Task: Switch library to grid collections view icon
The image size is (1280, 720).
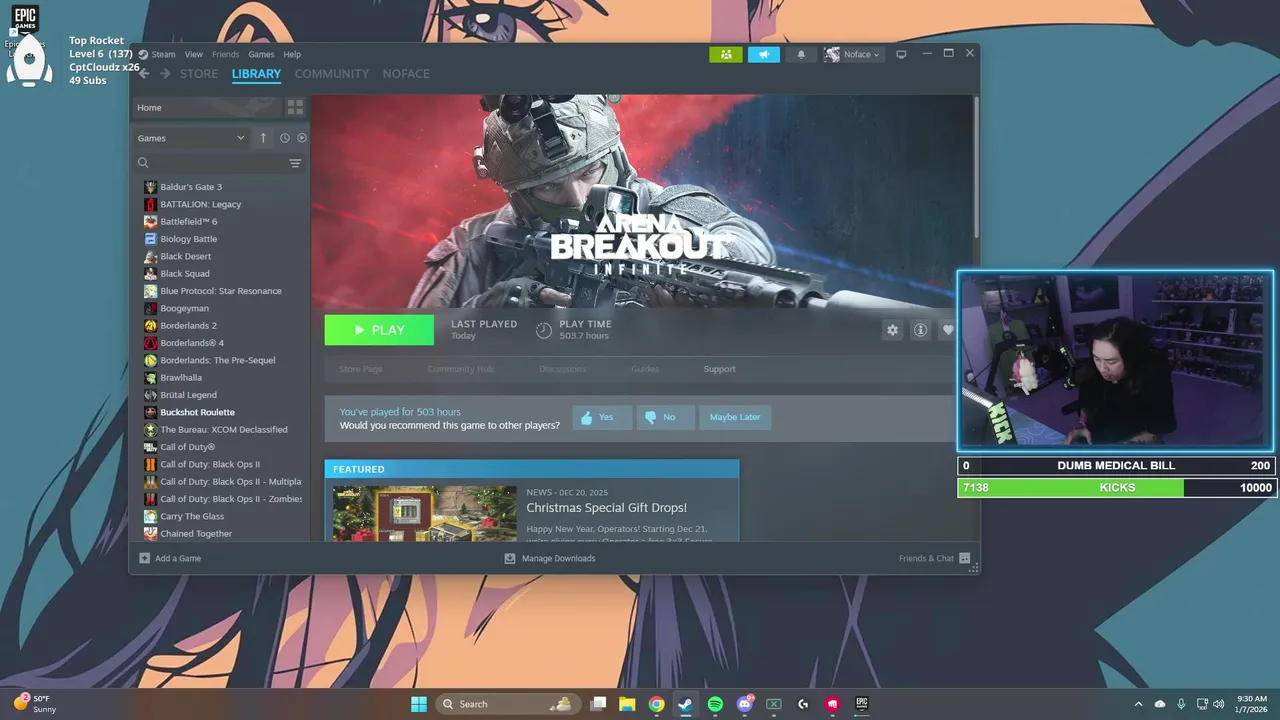Action: point(295,107)
